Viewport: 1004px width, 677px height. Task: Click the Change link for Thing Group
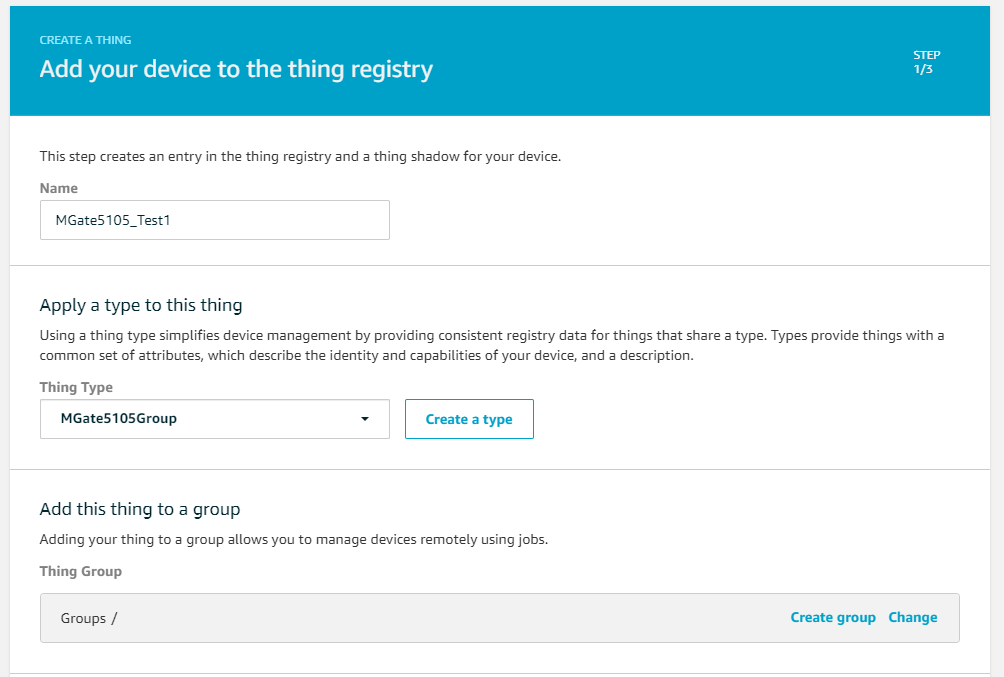click(x=912, y=617)
